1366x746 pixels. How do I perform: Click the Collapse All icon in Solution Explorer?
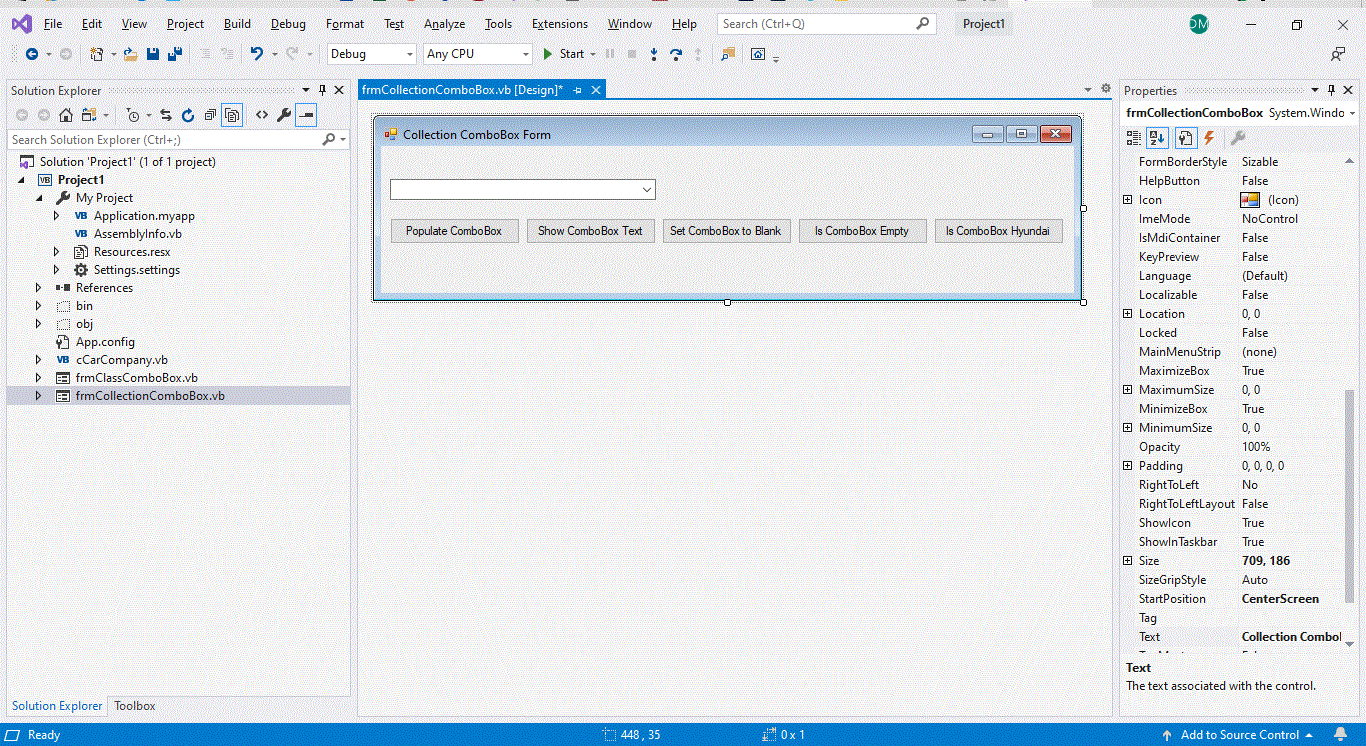click(x=210, y=115)
